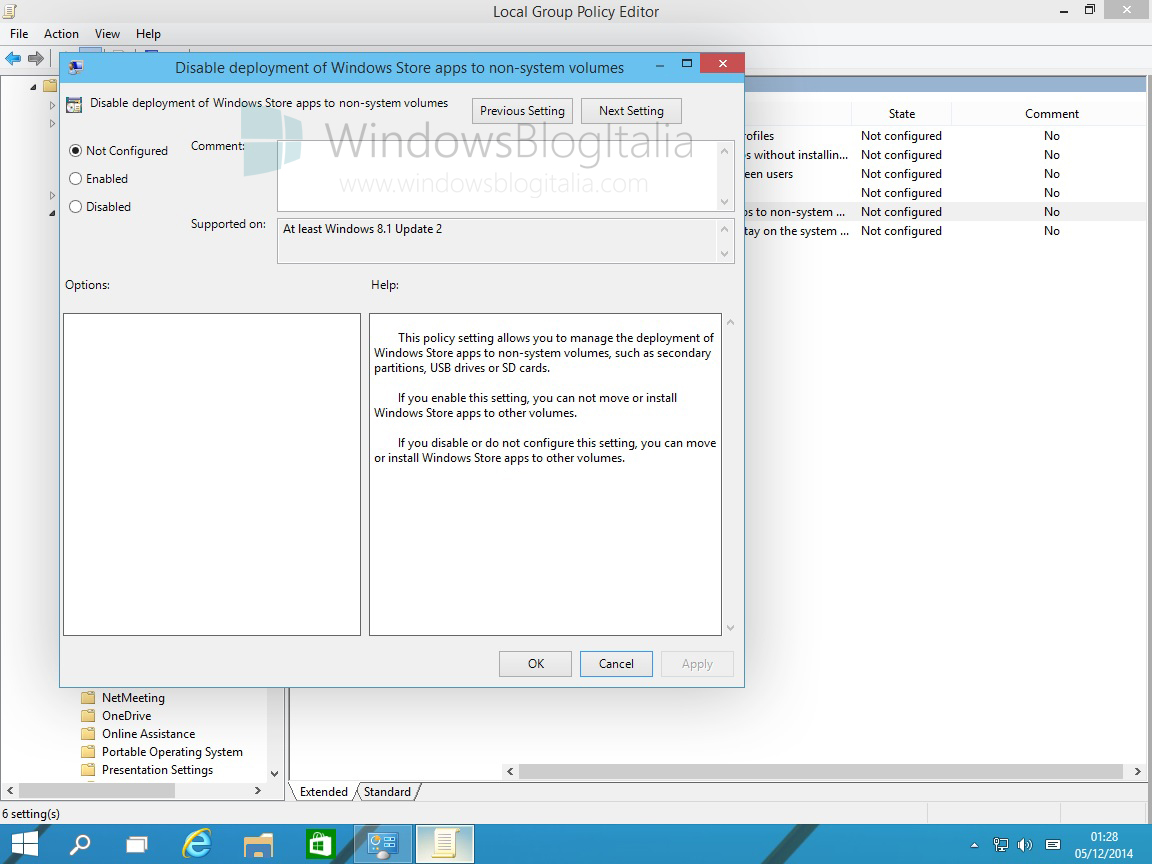
Task: Click the Portable Operating System folder icon
Action: pyautogui.click(x=88, y=752)
